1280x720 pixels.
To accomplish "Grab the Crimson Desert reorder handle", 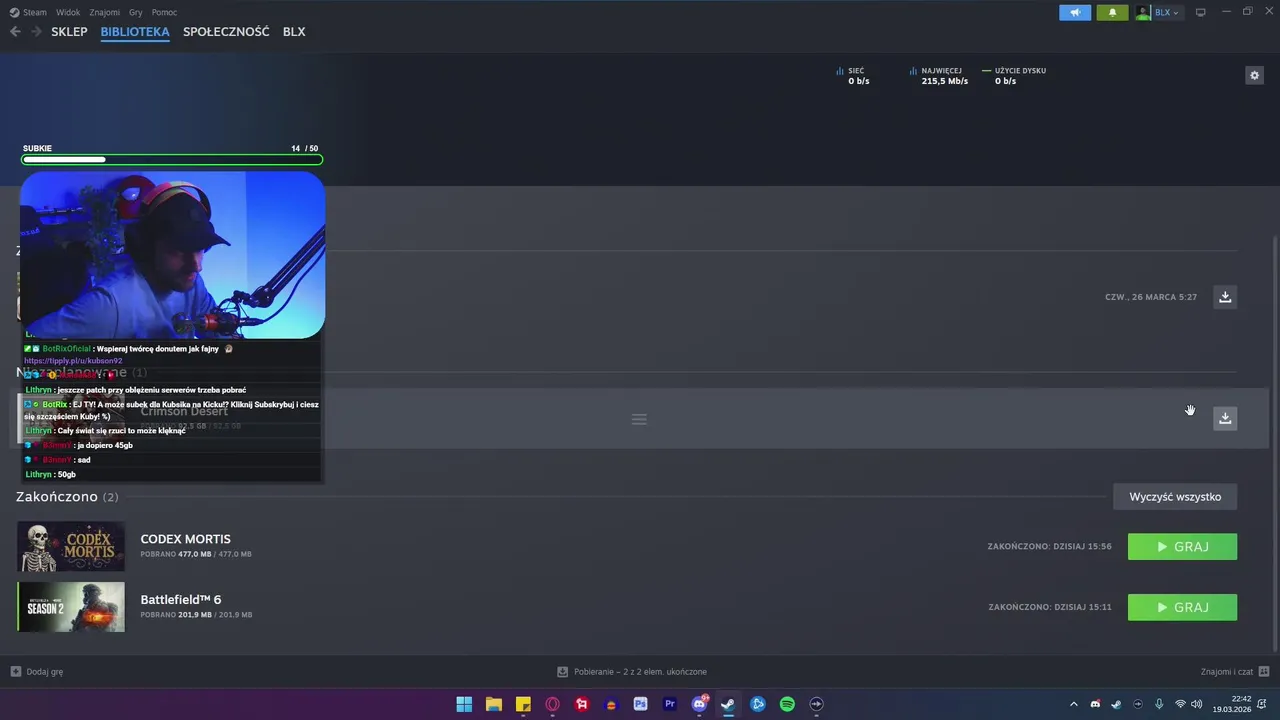I will pyautogui.click(x=639, y=419).
